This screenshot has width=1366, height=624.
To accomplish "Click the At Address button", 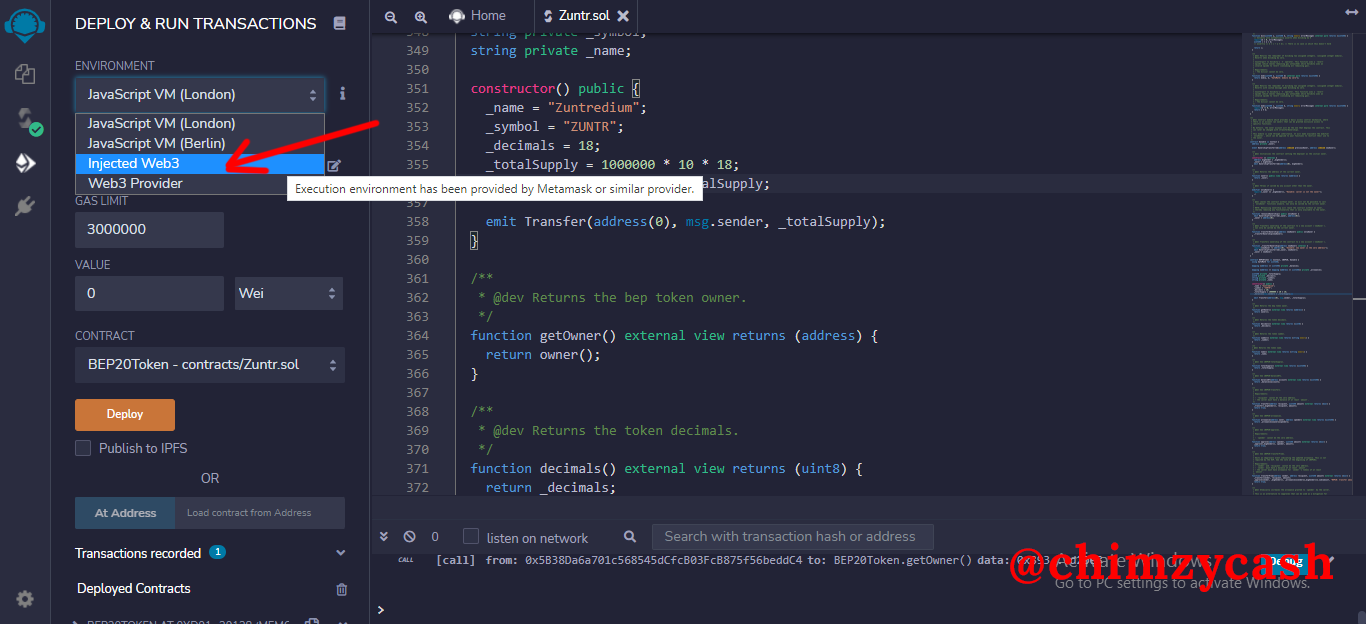I will pyautogui.click(x=125, y=513).
